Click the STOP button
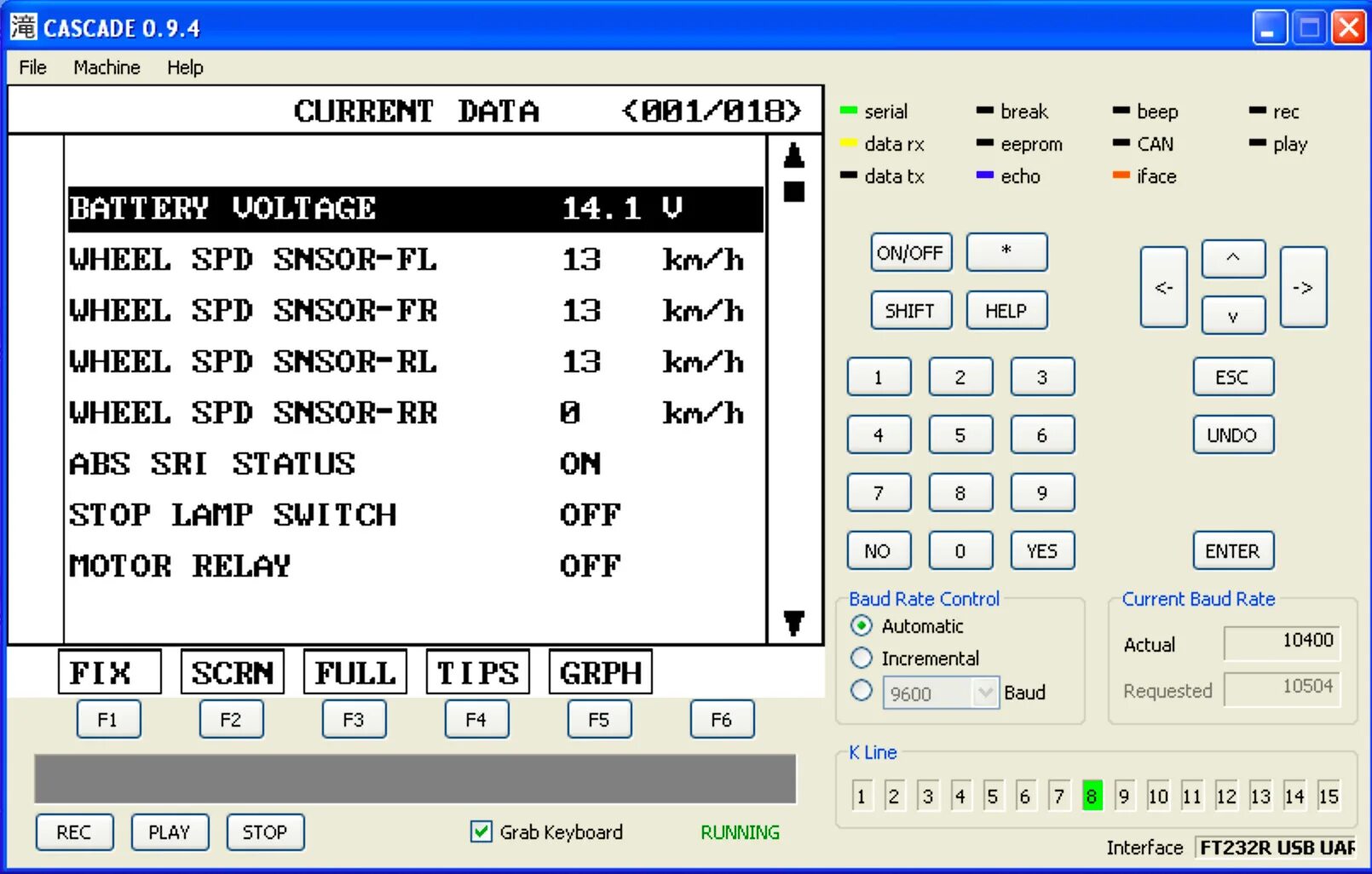This screenshot has height=874, width=1372. click(x=265, y=831)
